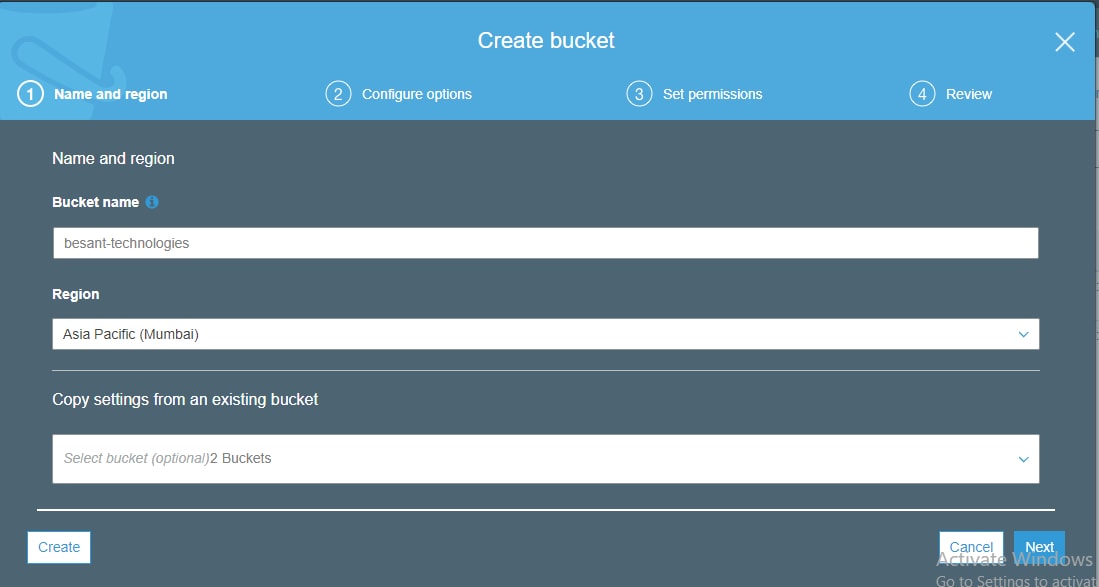Click the Bucket name field label
This screenshot has width=1099, height=587.
(95, 202)
